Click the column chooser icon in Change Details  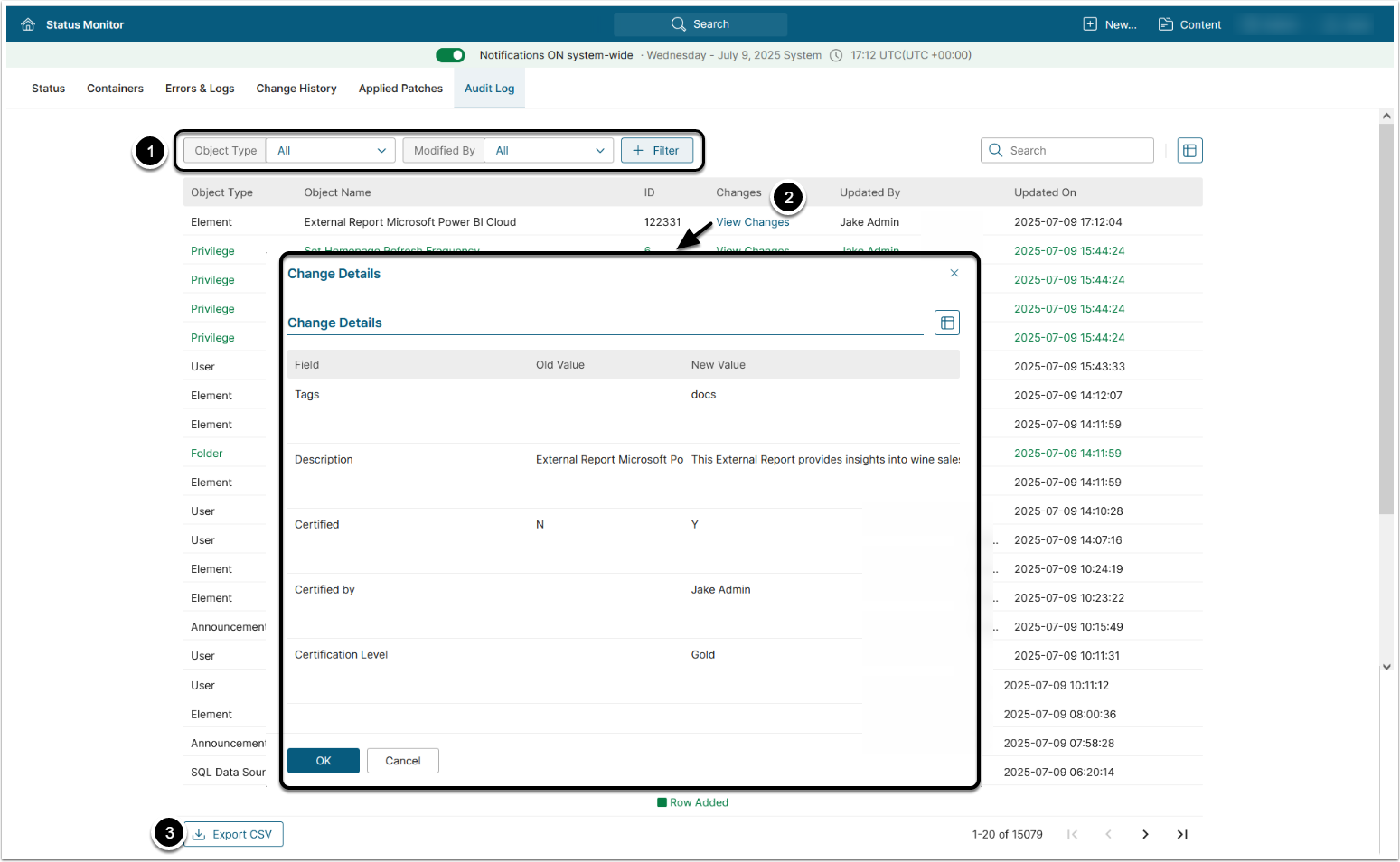tap(946, 323)
